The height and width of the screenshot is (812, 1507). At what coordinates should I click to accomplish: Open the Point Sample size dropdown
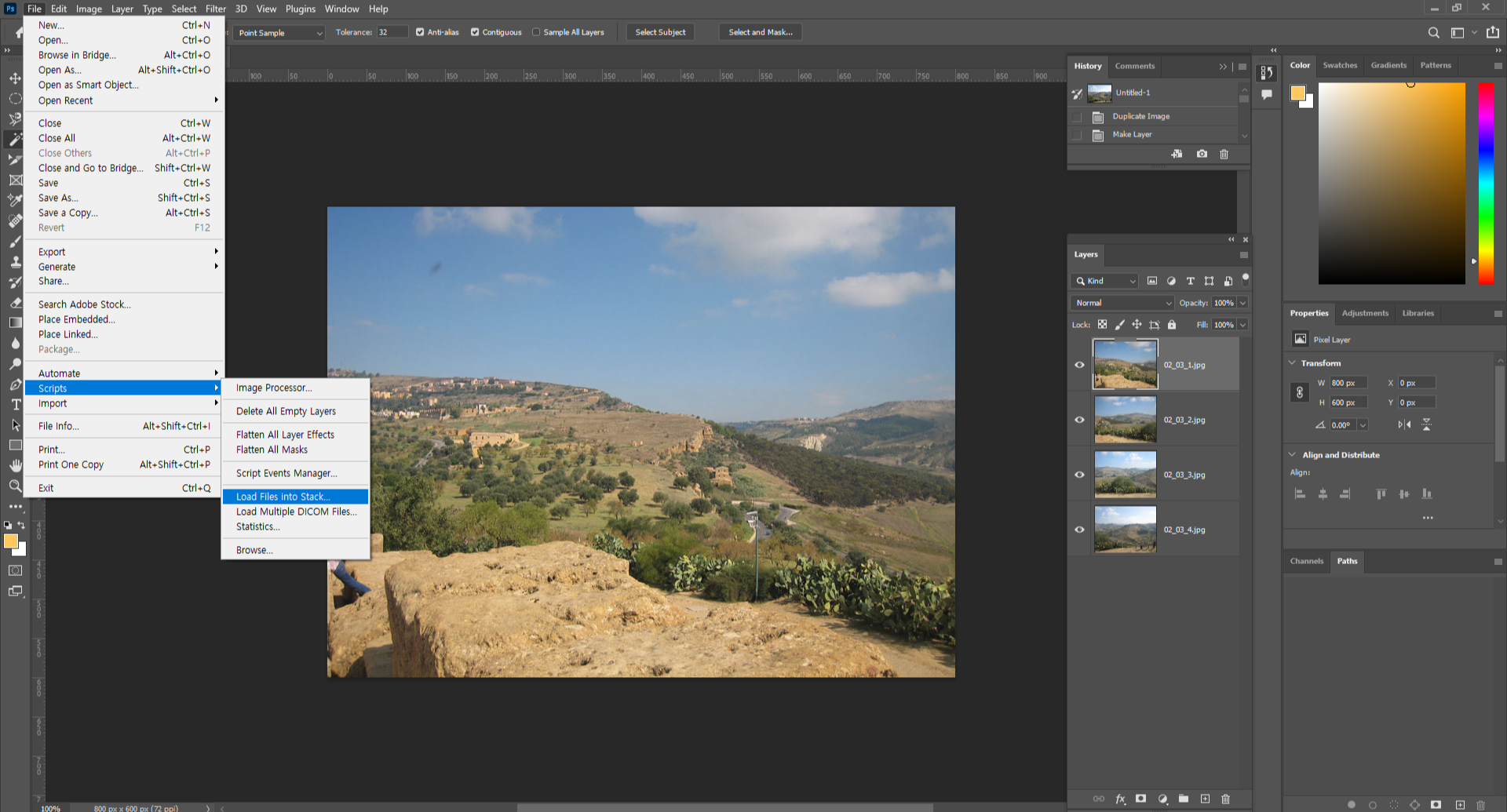click(x=279, y=33)
